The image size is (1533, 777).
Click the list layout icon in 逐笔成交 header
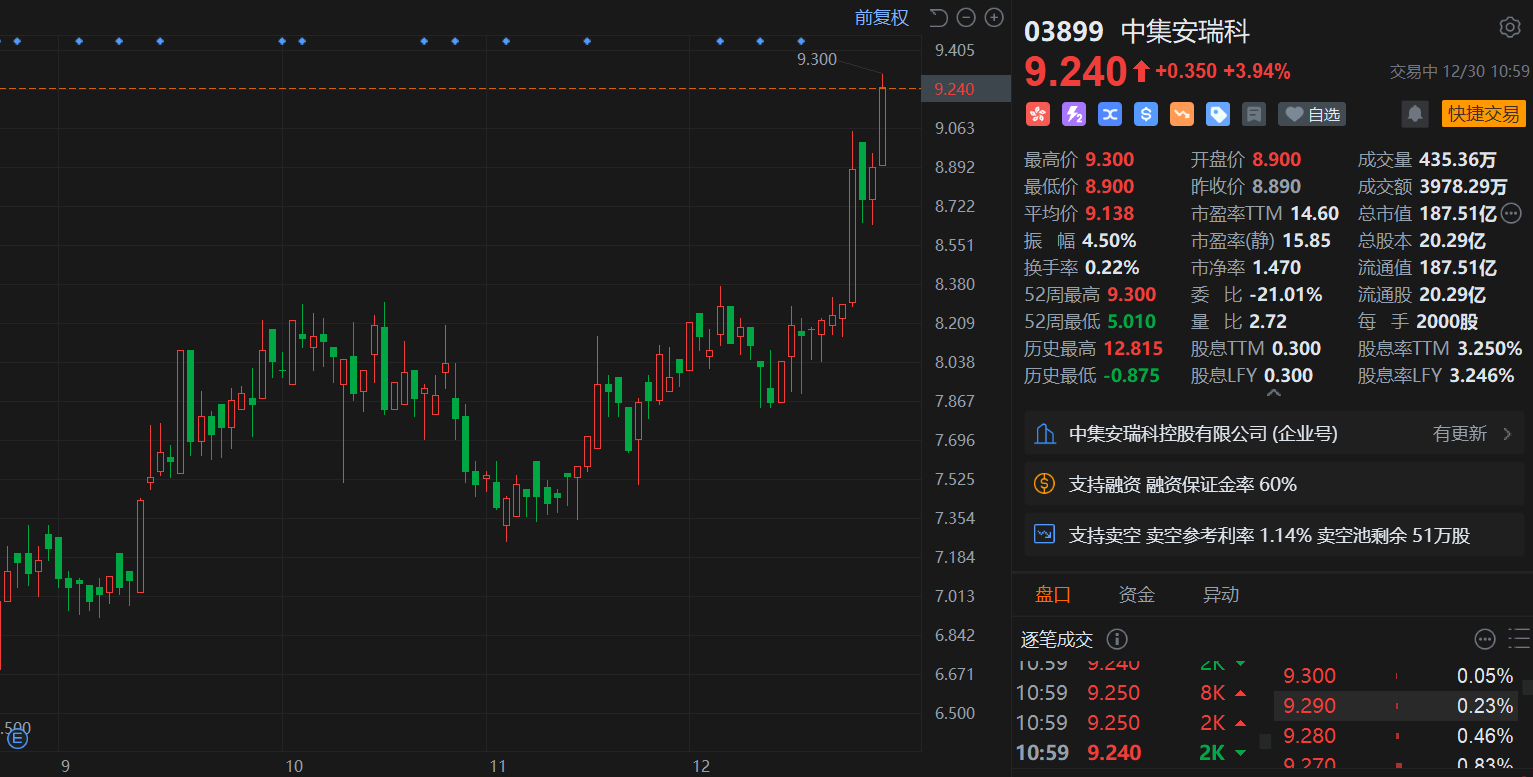(1519, 639)
